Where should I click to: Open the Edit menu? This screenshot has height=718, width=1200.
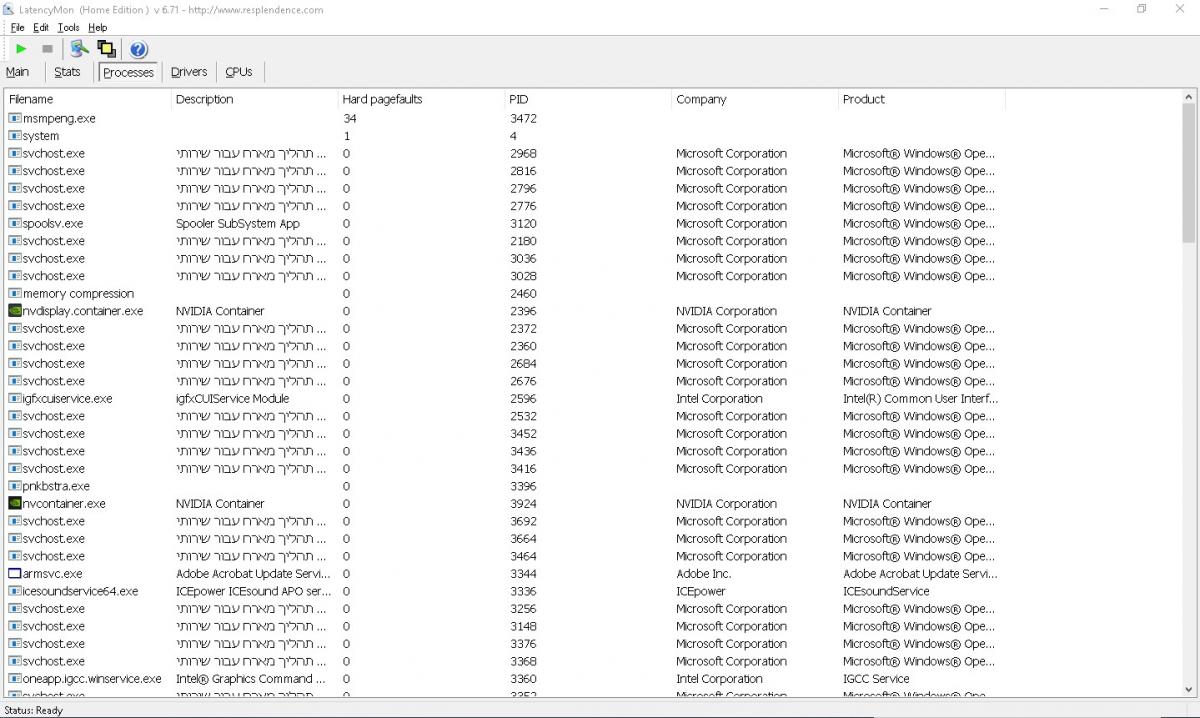click(x=41, y=27)
